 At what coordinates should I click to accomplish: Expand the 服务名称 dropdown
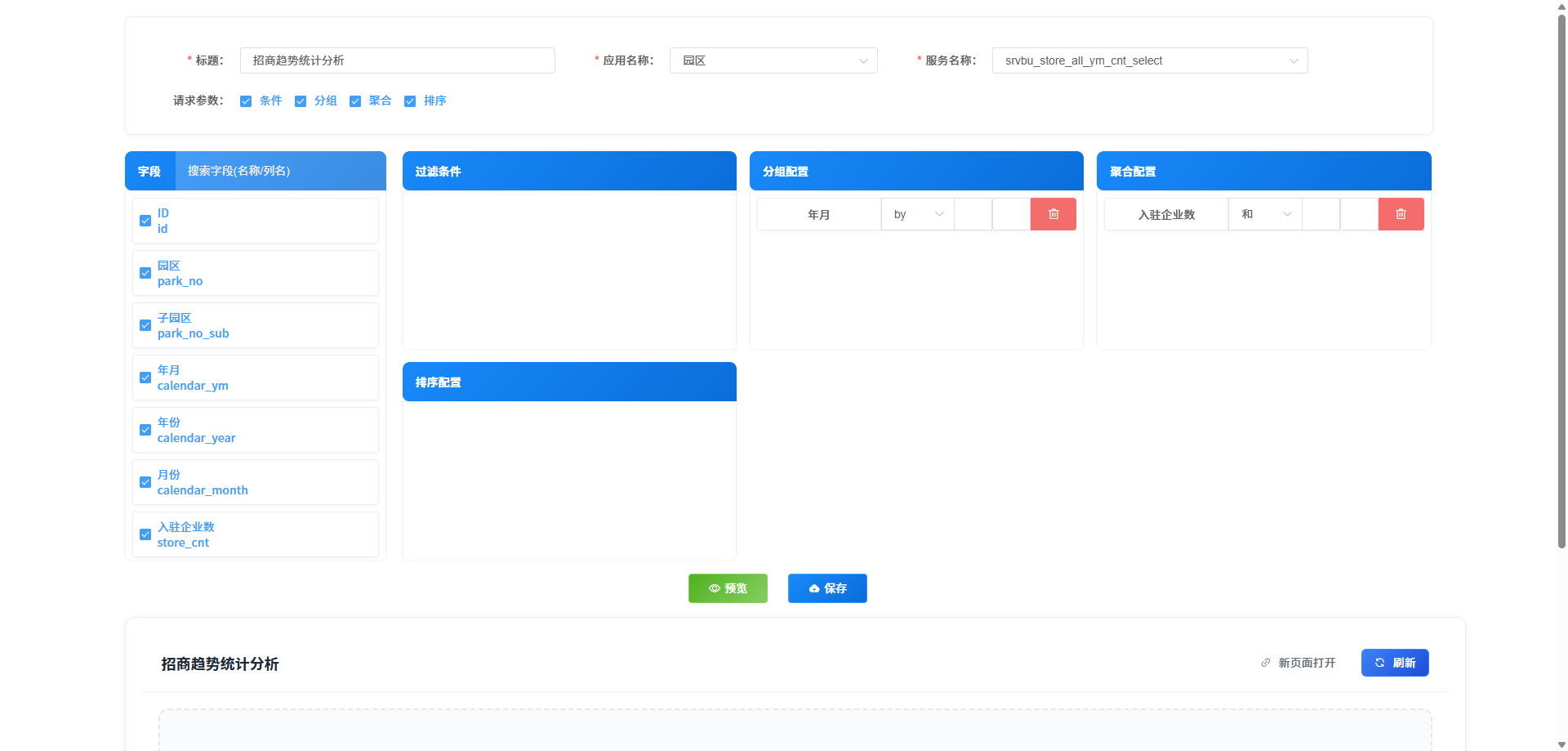[x=1149, y=60]
